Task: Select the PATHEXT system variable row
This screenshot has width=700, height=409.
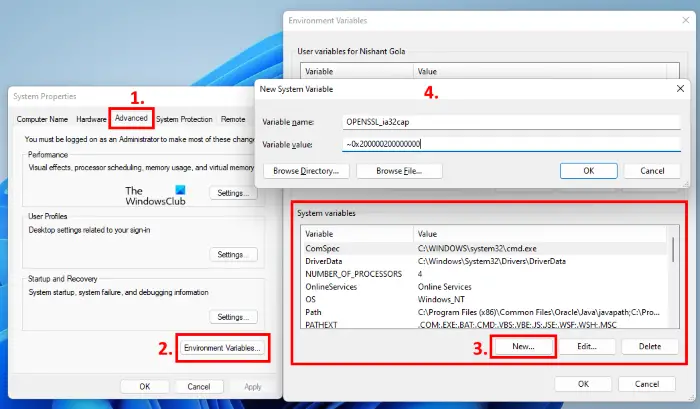Action: (485, 325)
